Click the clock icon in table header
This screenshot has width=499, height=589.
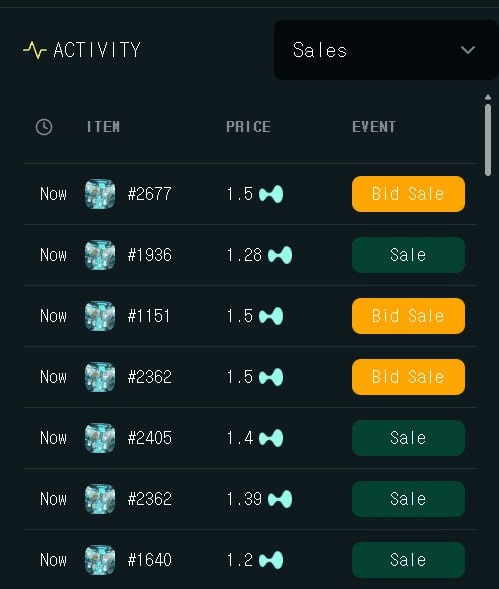(x=44, y=127)
